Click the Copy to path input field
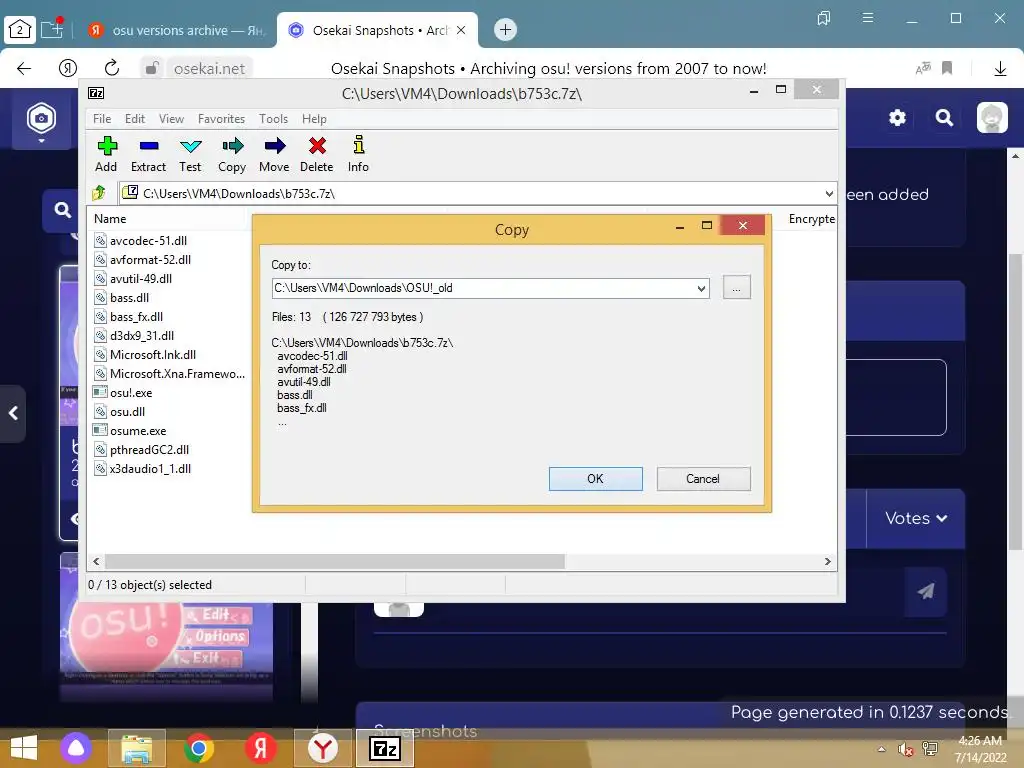The width and height of the screenshot is (1024, 768). click(x=483, y=289)
